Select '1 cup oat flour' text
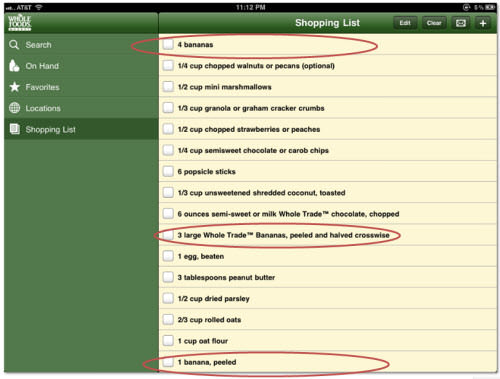This screenshot has height=379, width=500. pyautogui.click(x=203, y=341)
